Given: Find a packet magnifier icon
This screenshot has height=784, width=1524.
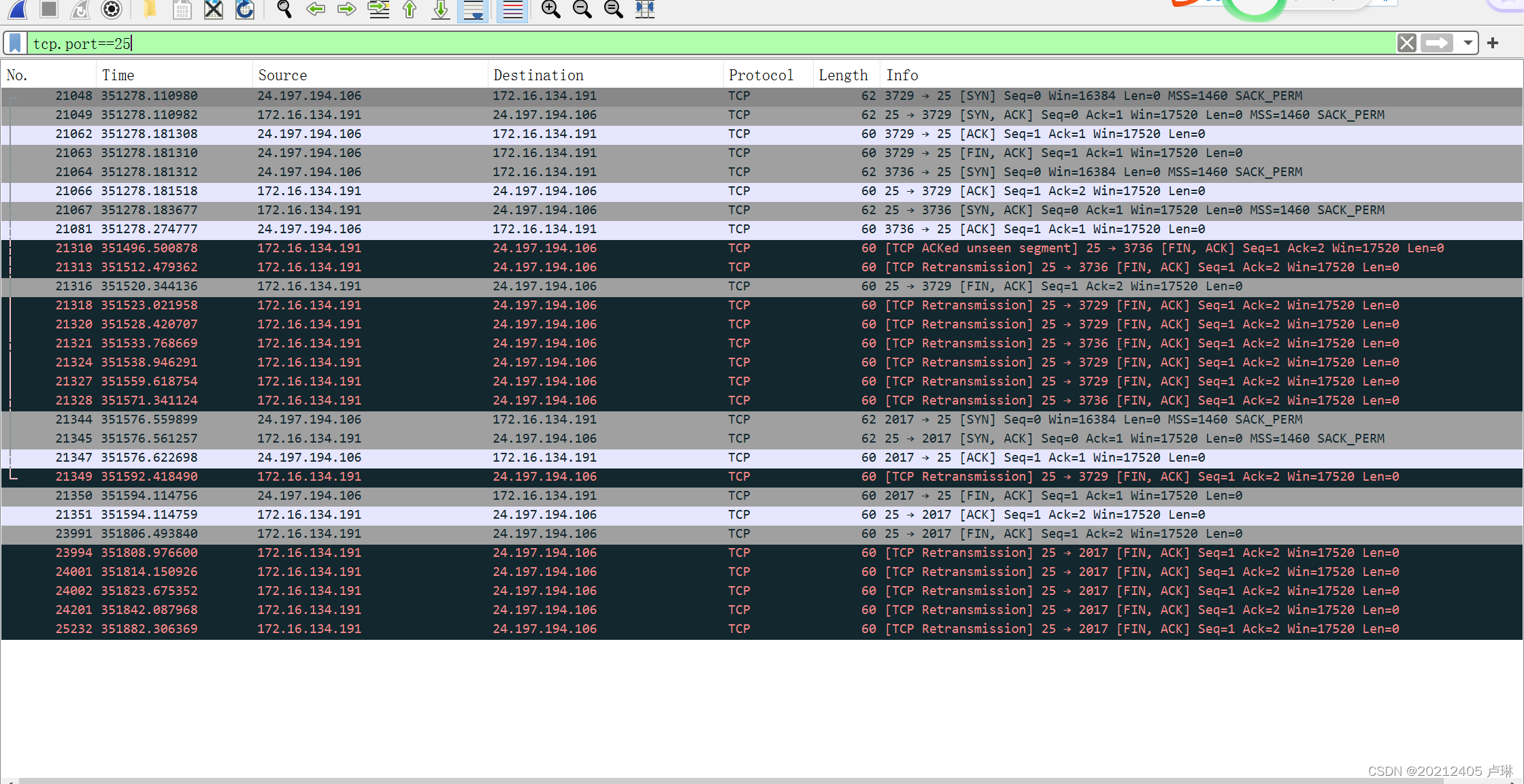Looking at the screenshot, I should click(284, 9).
